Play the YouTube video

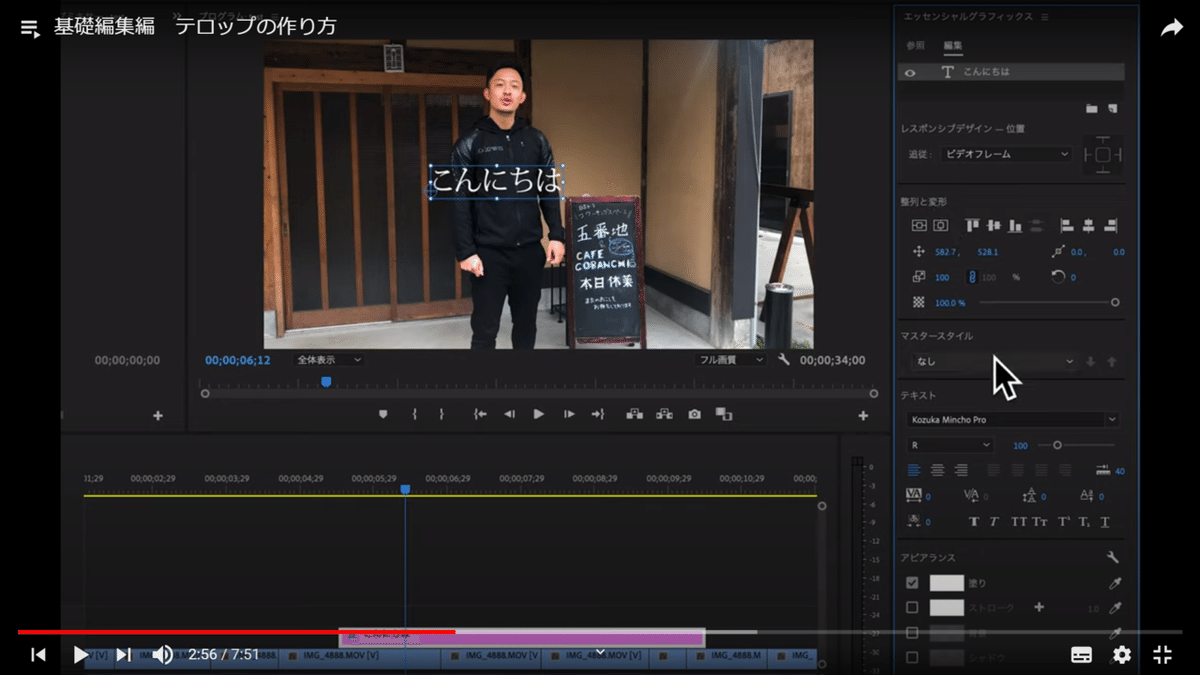tap(81, 655)
